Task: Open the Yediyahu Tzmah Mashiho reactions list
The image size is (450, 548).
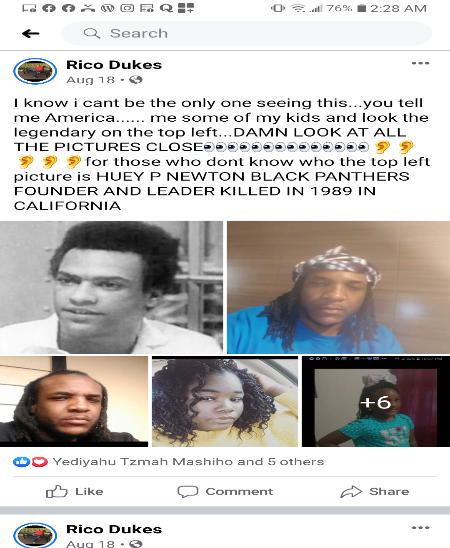Action: tap(188, 462)
